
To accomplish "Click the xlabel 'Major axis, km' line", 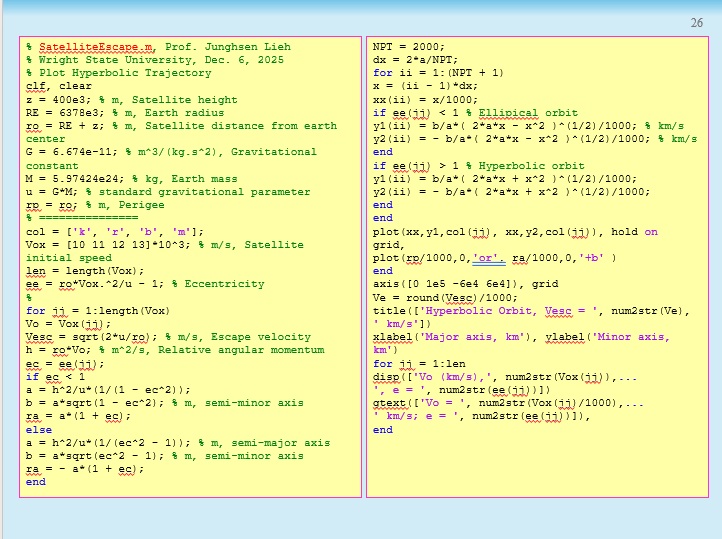I will click(x=520, y=337).
